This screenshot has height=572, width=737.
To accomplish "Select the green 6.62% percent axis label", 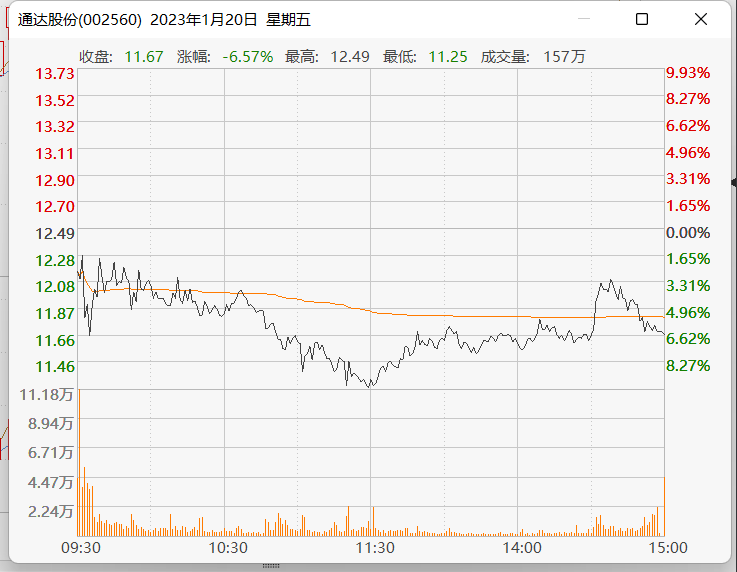I will 688,338.
